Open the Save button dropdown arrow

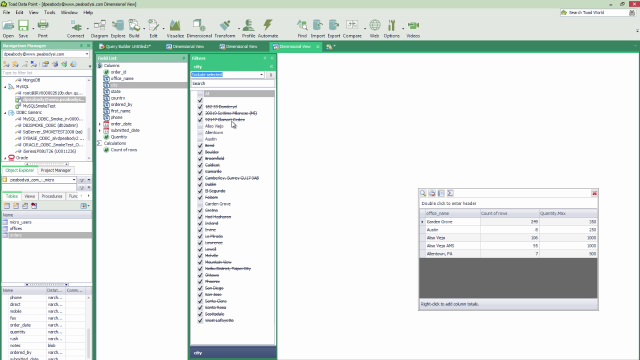click(x=33, y=28)
